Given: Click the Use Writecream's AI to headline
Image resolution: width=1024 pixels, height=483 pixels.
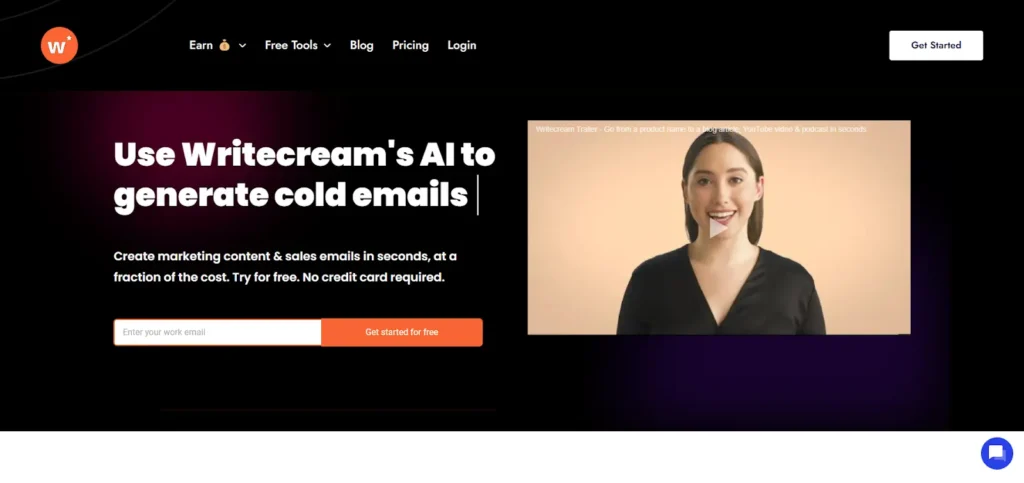Looking at the screenshot, I should tap(304, 155).
